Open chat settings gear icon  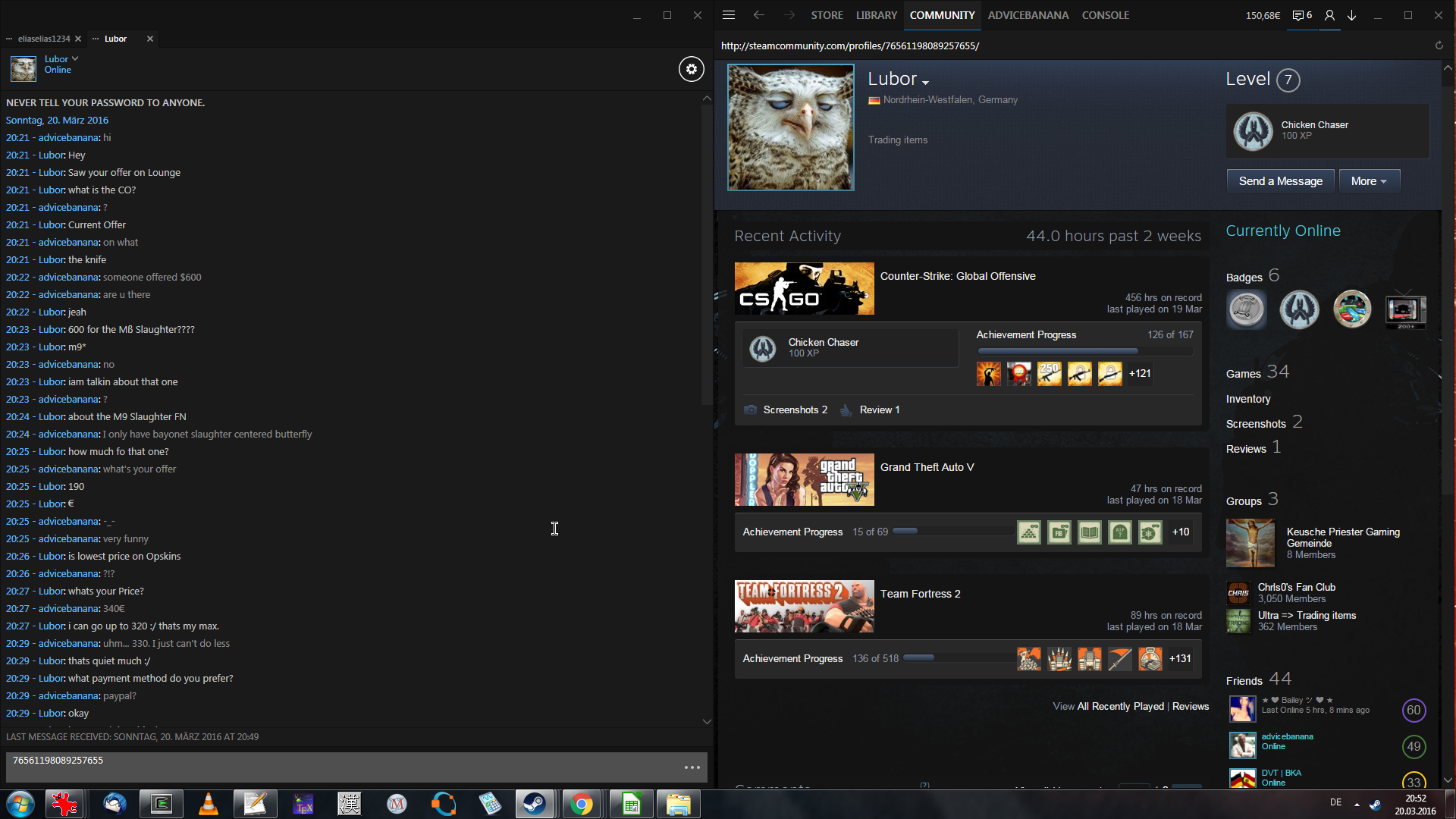coord(691,69)
